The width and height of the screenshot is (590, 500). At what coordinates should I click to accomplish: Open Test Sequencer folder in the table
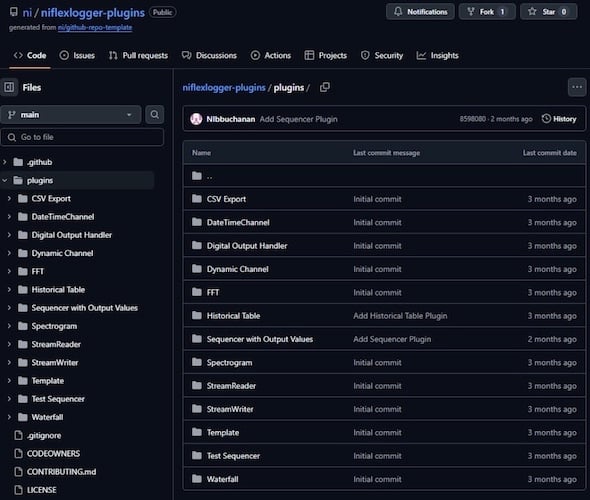pos(233,456)
